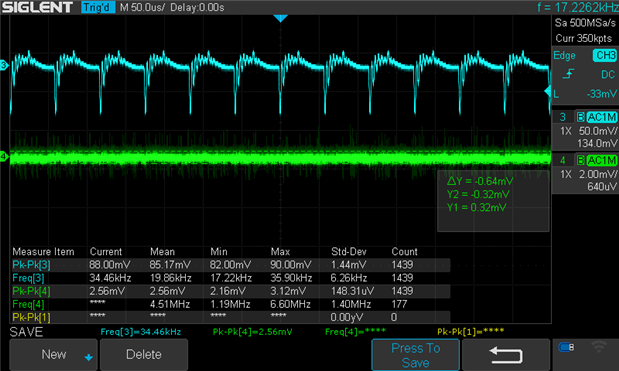The height and width of the screenshot is (371, 619).
Task: Click the Measure Item column header
Action: point(43,251)
